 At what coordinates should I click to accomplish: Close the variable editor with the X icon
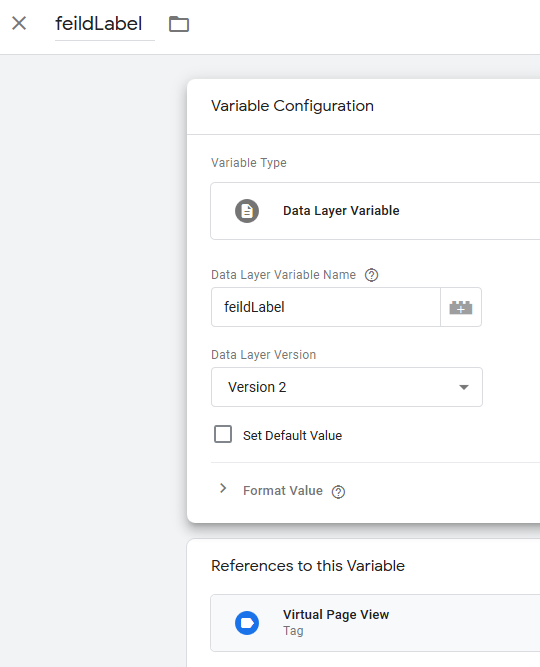pos(19,23)
